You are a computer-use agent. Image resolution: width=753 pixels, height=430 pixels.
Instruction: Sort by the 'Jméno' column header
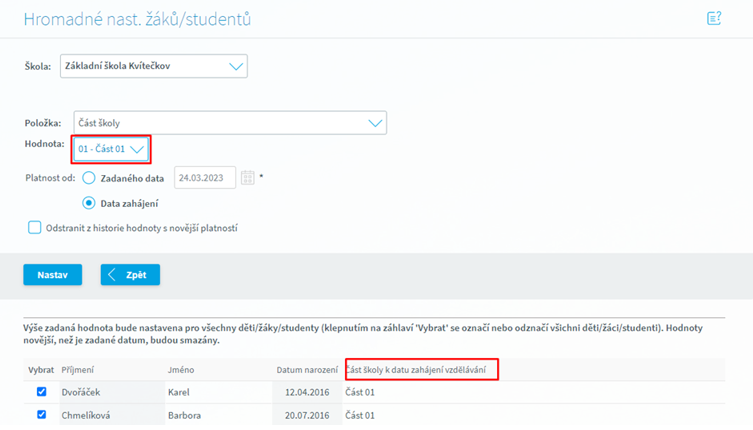[181, 370]
